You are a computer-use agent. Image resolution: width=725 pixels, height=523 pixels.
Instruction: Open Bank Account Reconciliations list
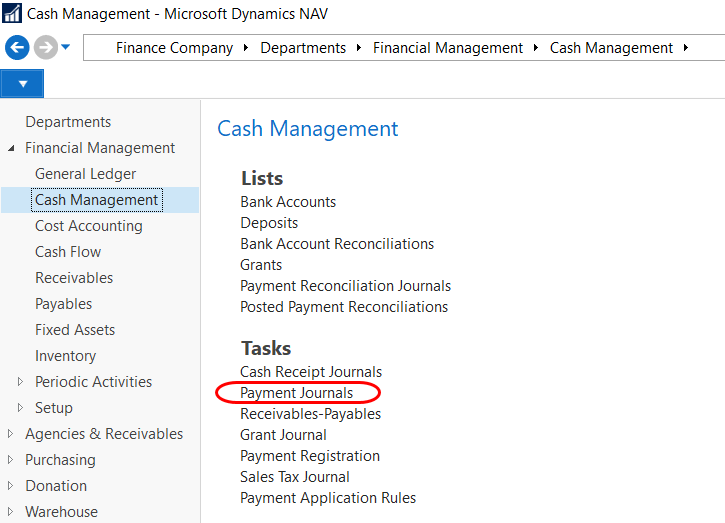[x=337, y=244]
